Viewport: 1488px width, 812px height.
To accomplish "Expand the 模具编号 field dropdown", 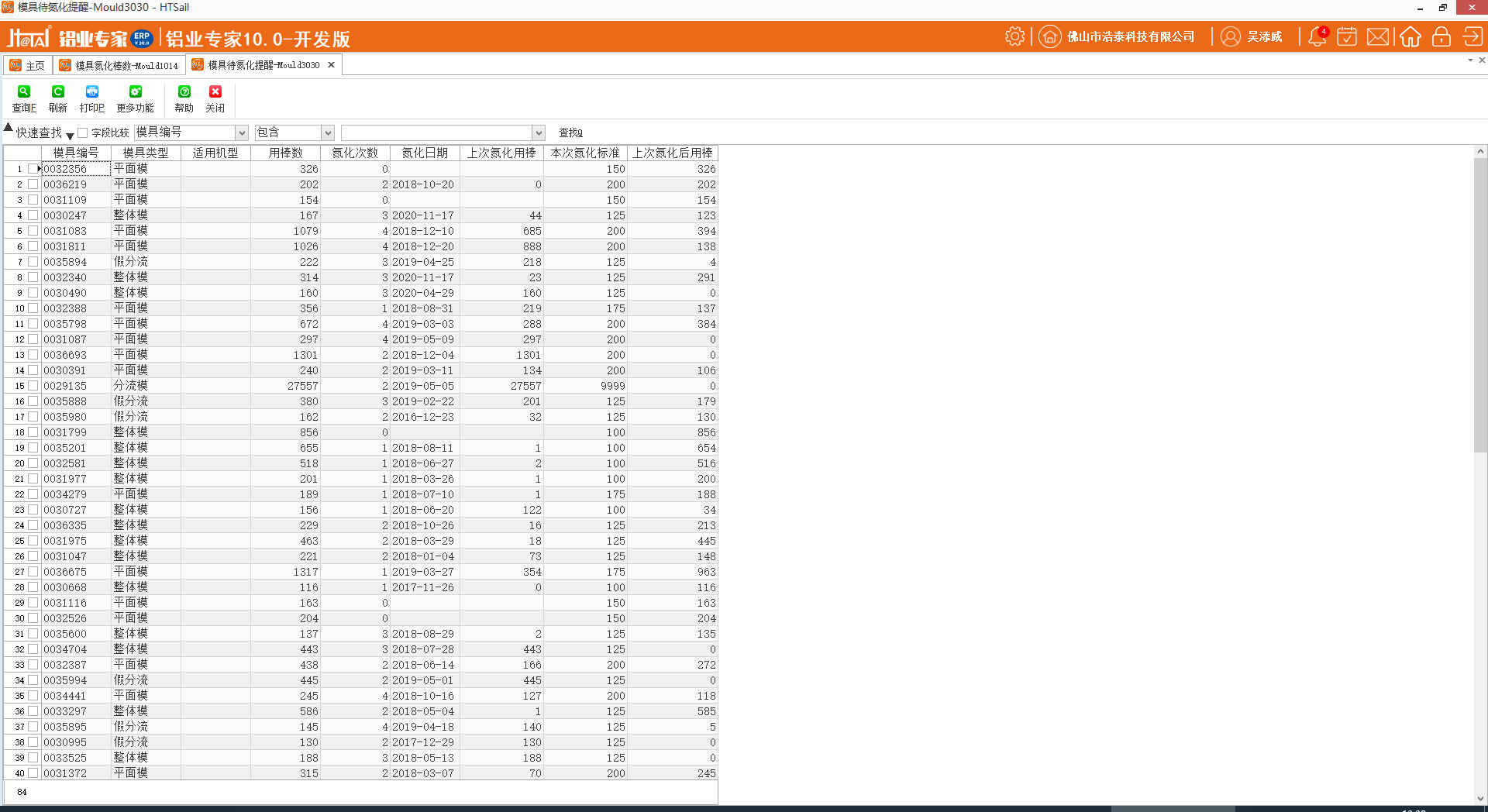I will [242, 133].
